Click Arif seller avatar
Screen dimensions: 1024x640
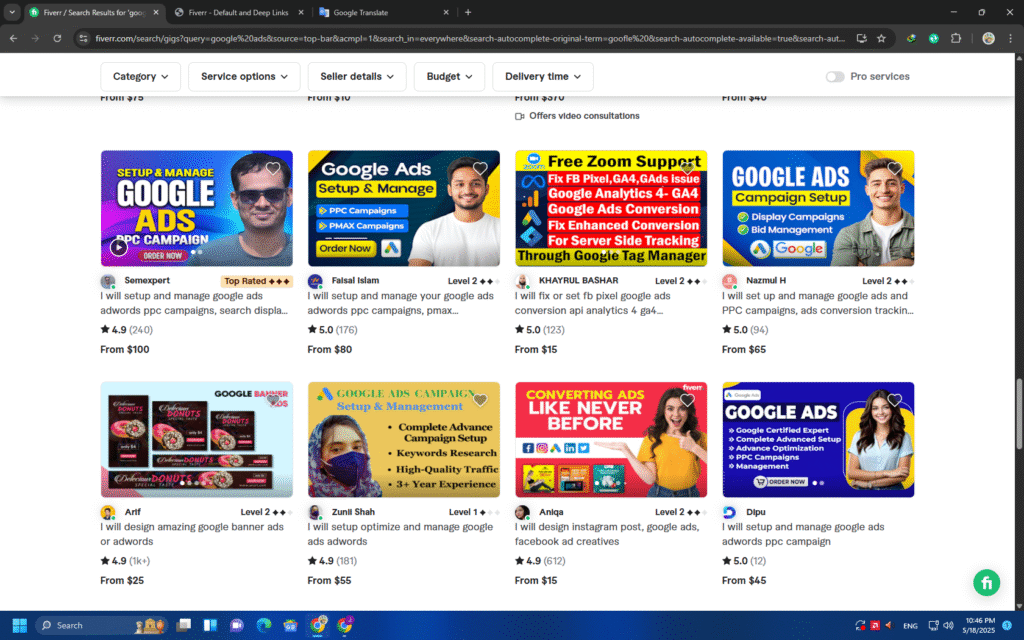pyautogui.click(x=108, y=513)
